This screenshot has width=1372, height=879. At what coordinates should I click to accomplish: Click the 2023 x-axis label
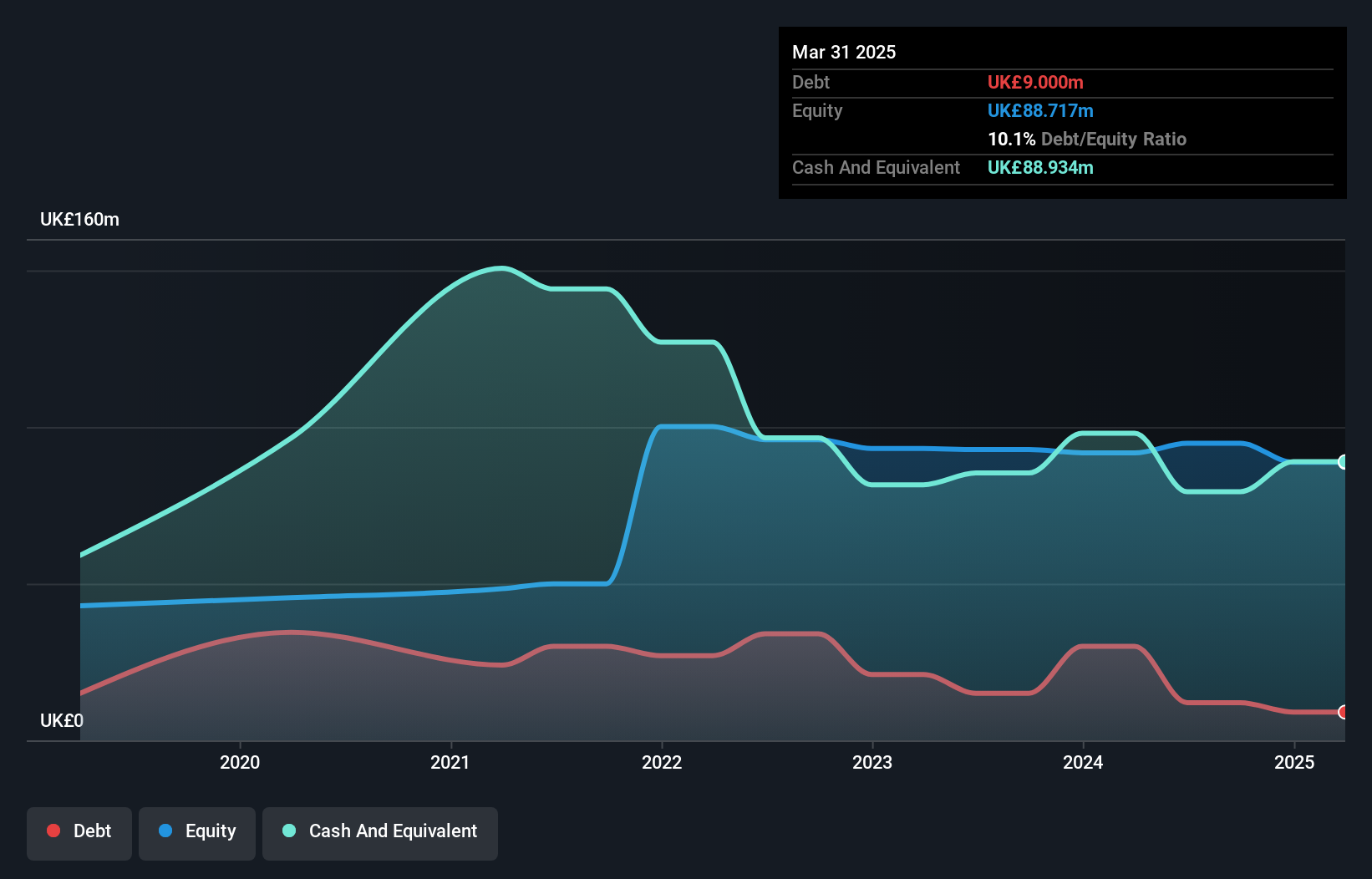coord(872,762)
